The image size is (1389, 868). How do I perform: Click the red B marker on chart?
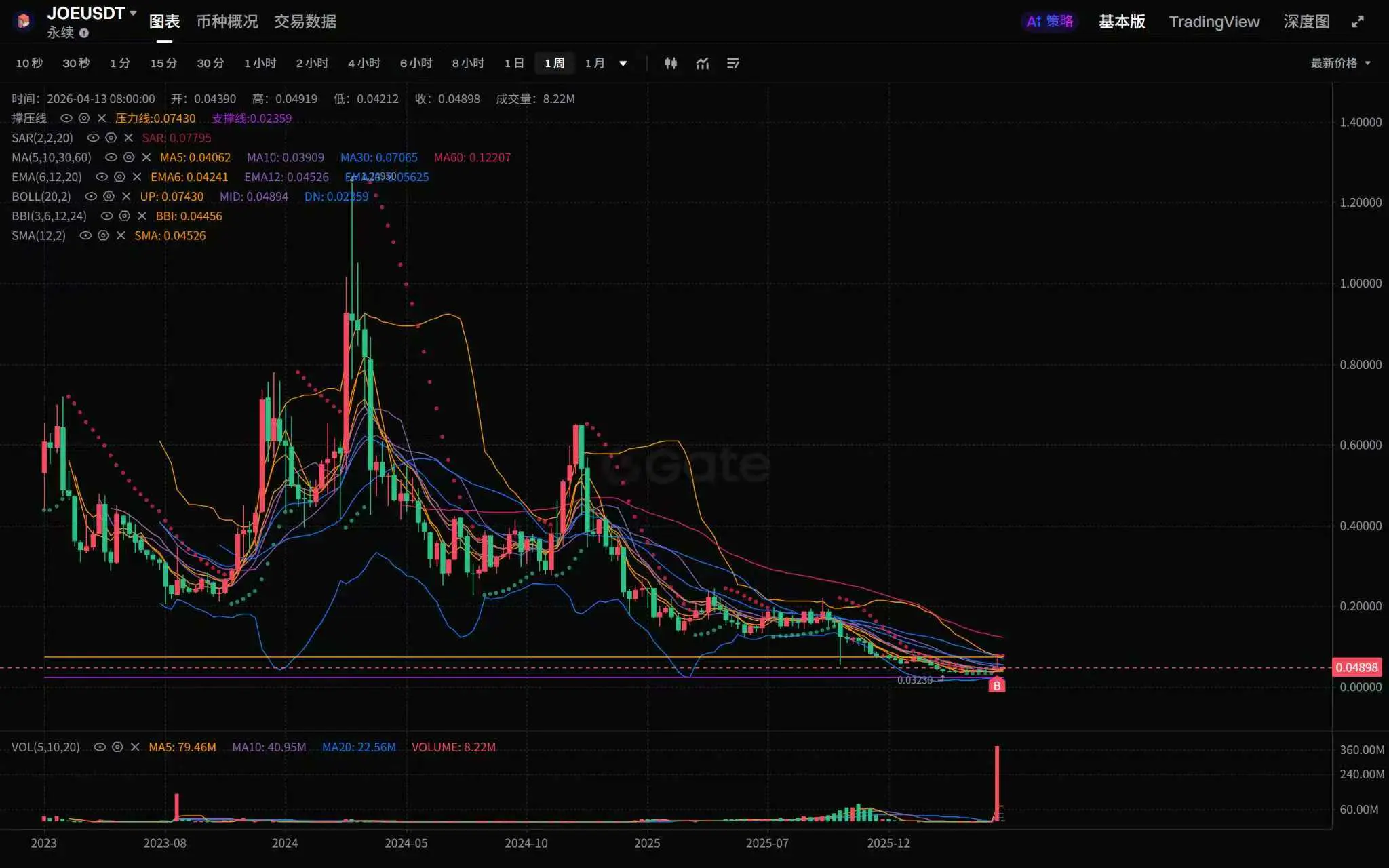pos(996,686)
